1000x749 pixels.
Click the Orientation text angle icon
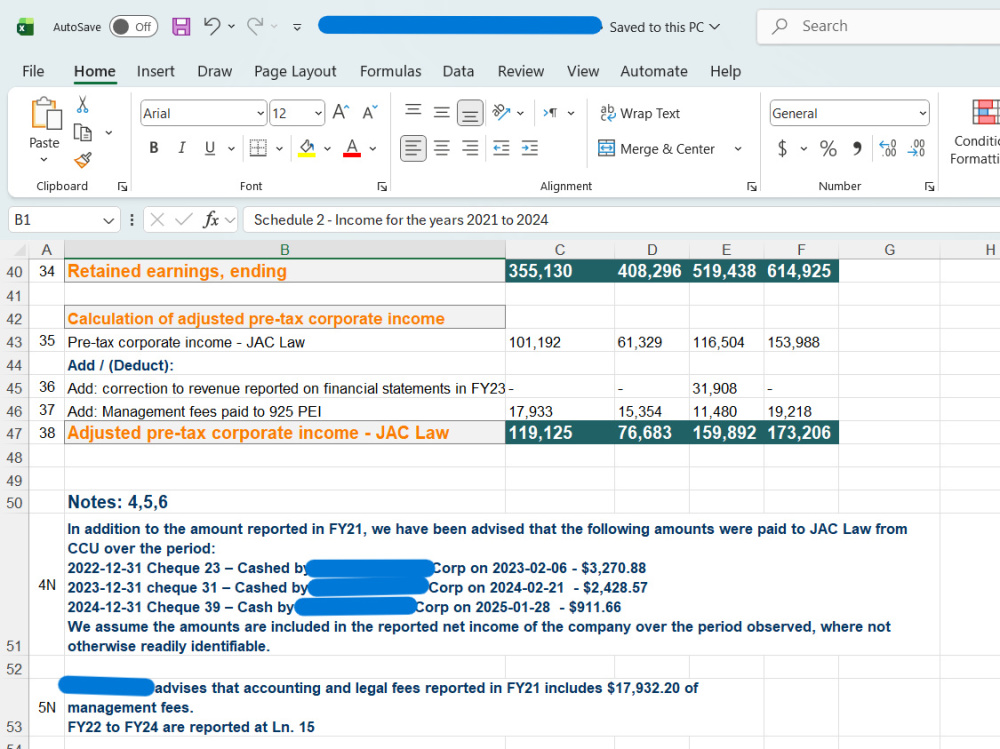pyautogui.click(x=501, y=113)
